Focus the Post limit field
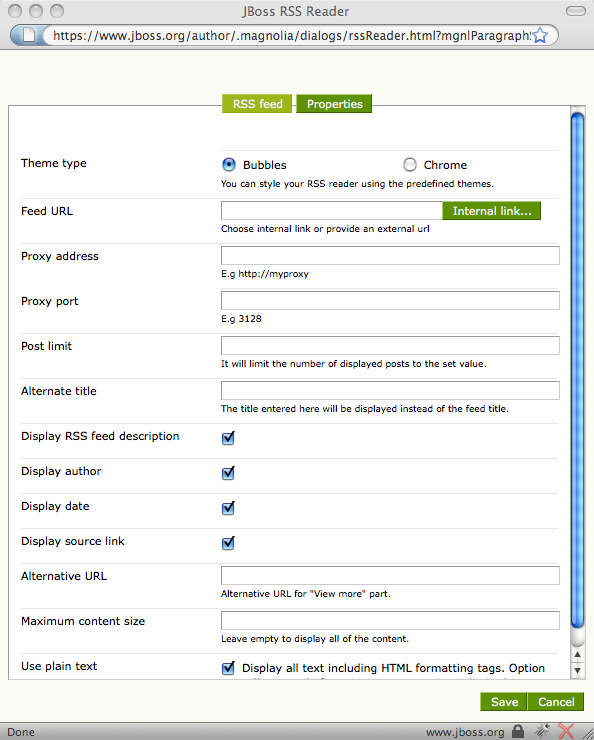The height and width of the screenshot is (740, 594). pos(390,345)
